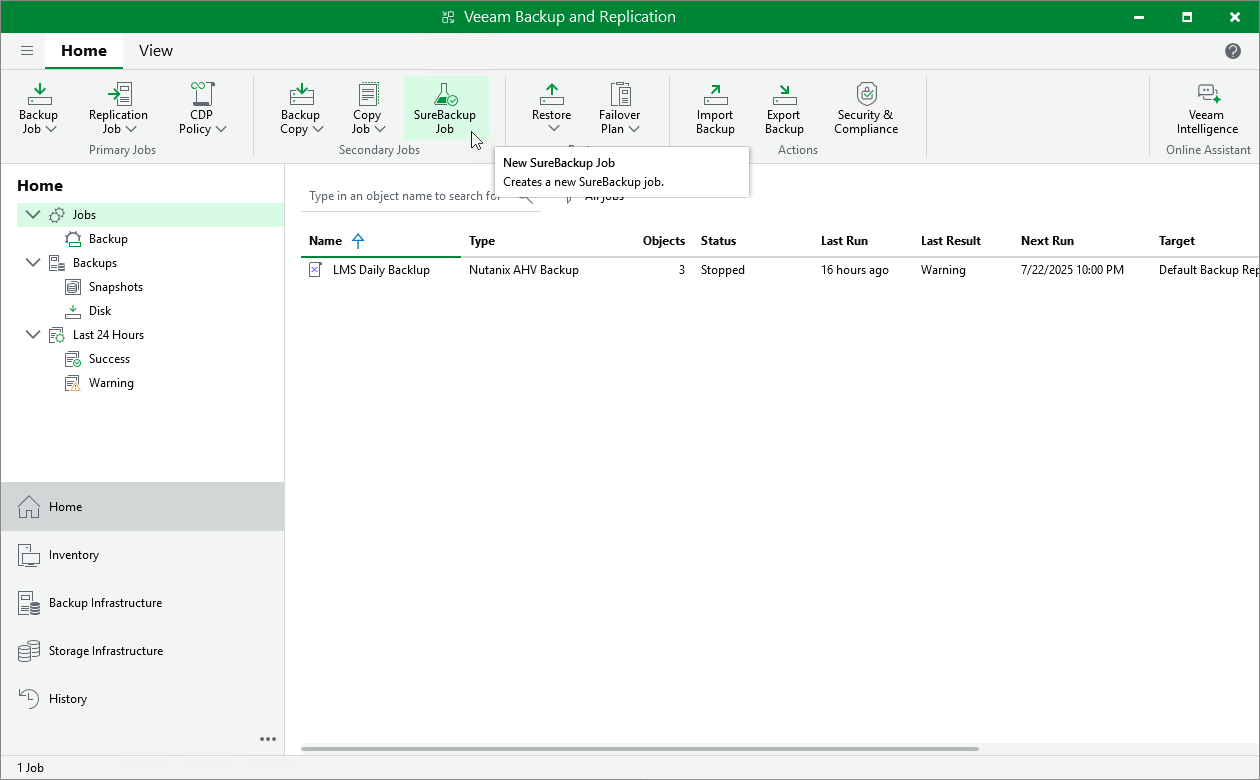Select the Home ribbon tab
This screenshot has width=1260, height=780.
pyautogui.click(x=84, y=50)
